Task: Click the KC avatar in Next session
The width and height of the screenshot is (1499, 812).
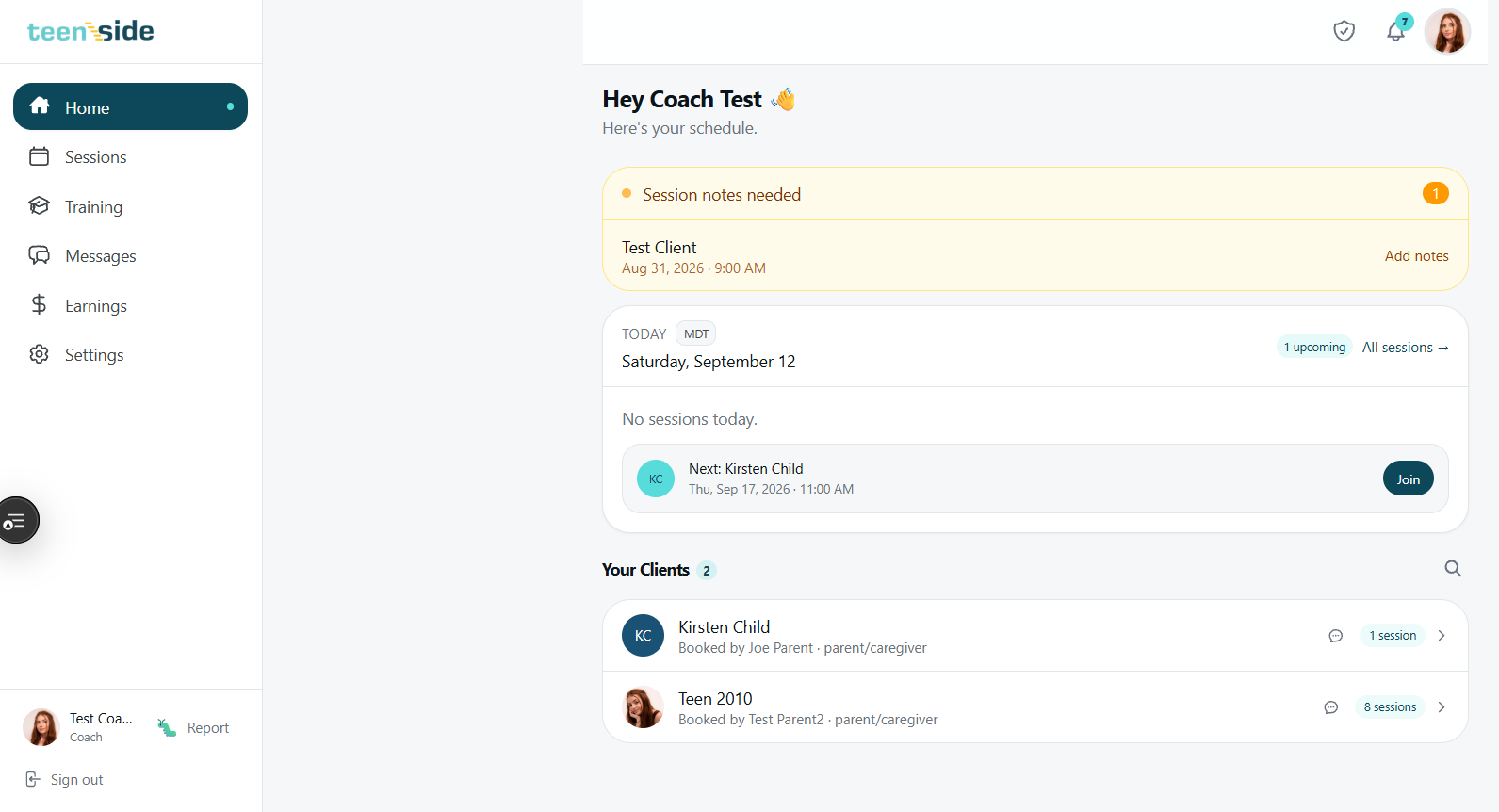Action: [x=656, y=479]
